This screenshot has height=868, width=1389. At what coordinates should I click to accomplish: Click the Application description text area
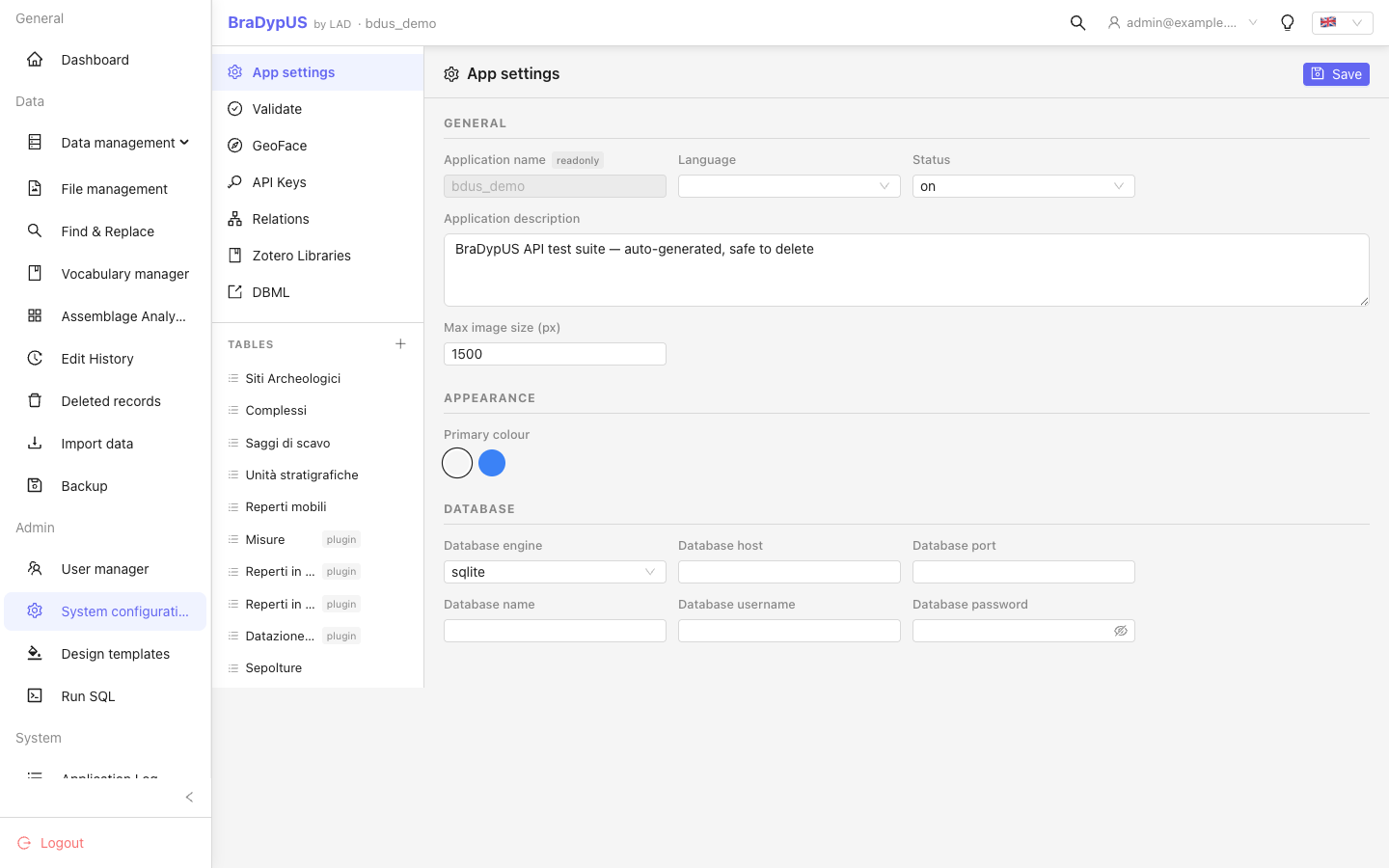coord(907,270)
